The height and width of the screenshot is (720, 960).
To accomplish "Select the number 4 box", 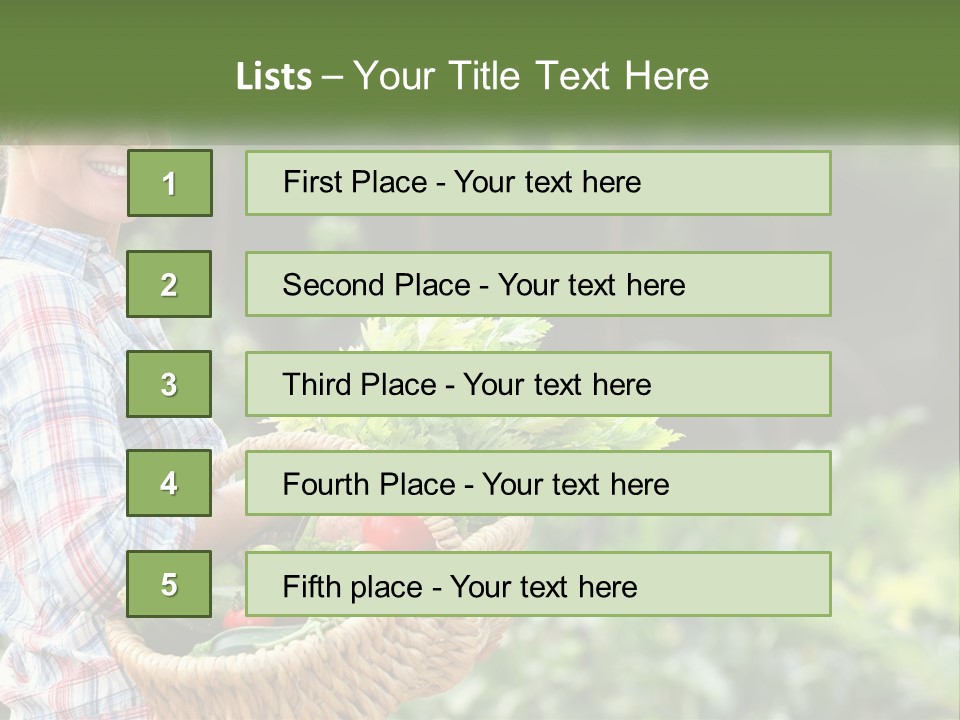I will [169, 483].
